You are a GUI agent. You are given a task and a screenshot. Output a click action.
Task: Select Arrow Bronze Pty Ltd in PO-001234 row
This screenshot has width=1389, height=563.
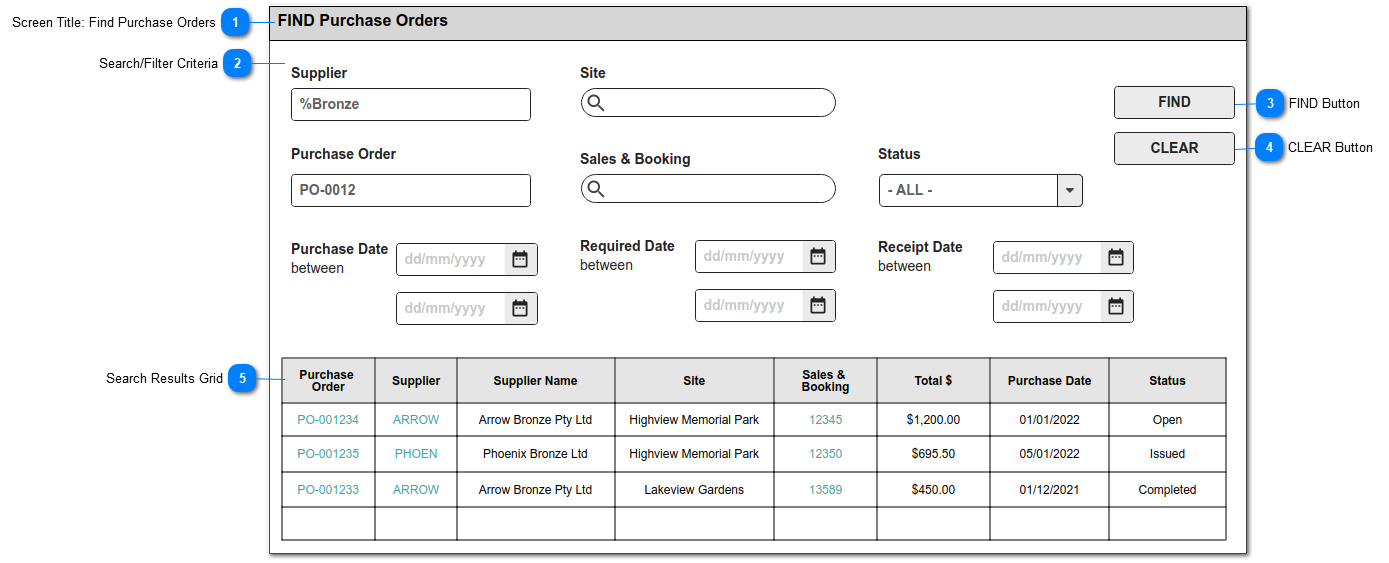point(535,420)
